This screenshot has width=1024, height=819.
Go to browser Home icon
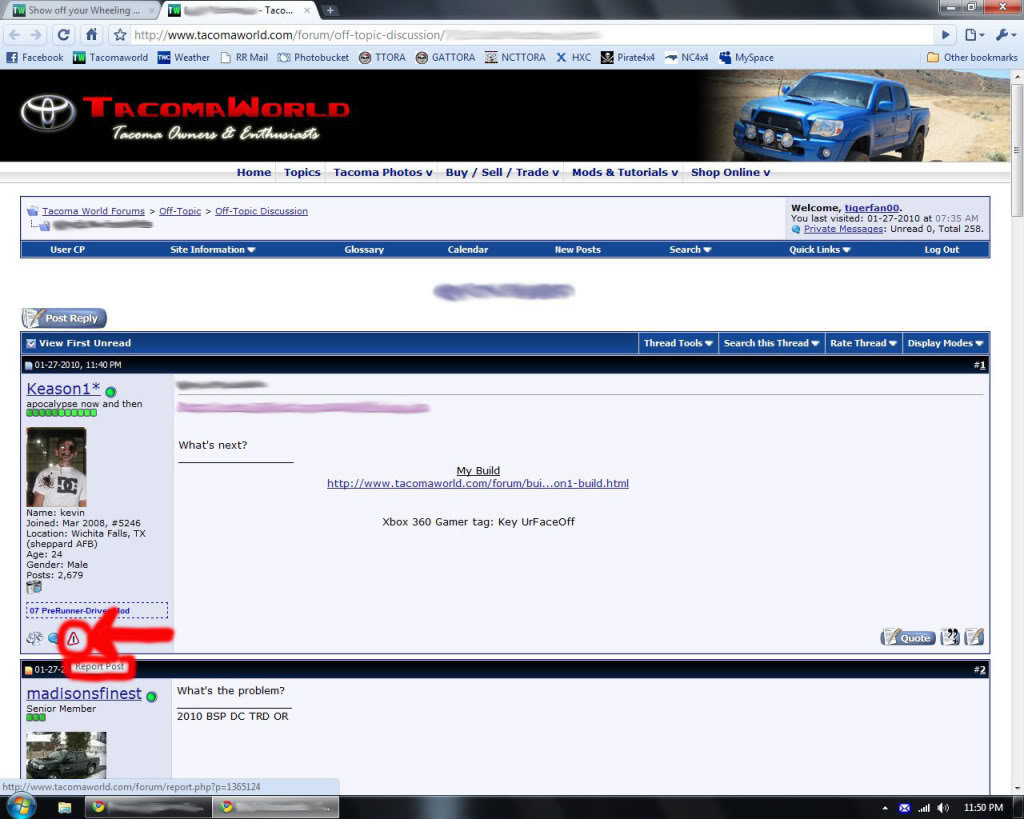91,35
